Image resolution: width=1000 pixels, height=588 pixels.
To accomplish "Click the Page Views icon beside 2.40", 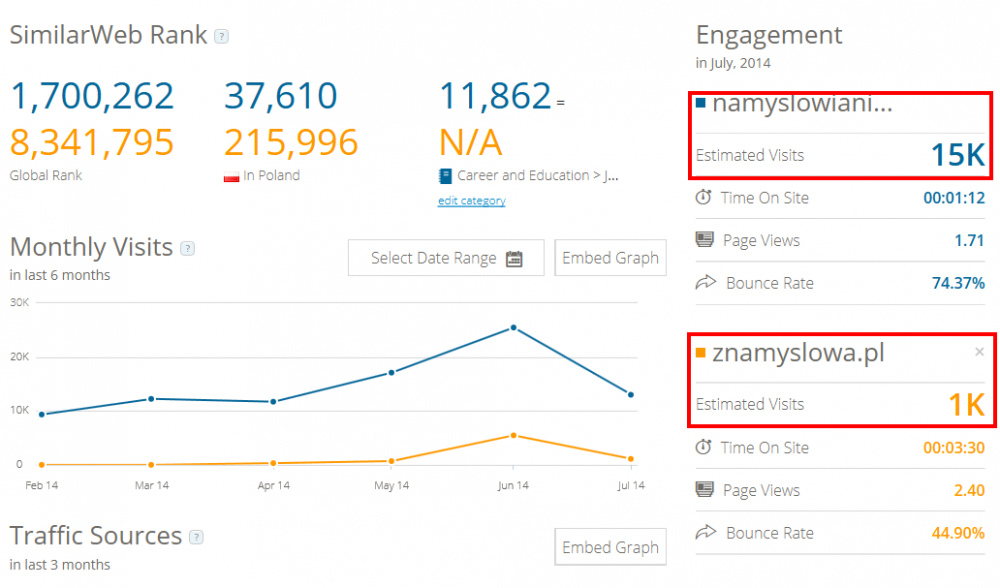I will [x=704, y=490].
